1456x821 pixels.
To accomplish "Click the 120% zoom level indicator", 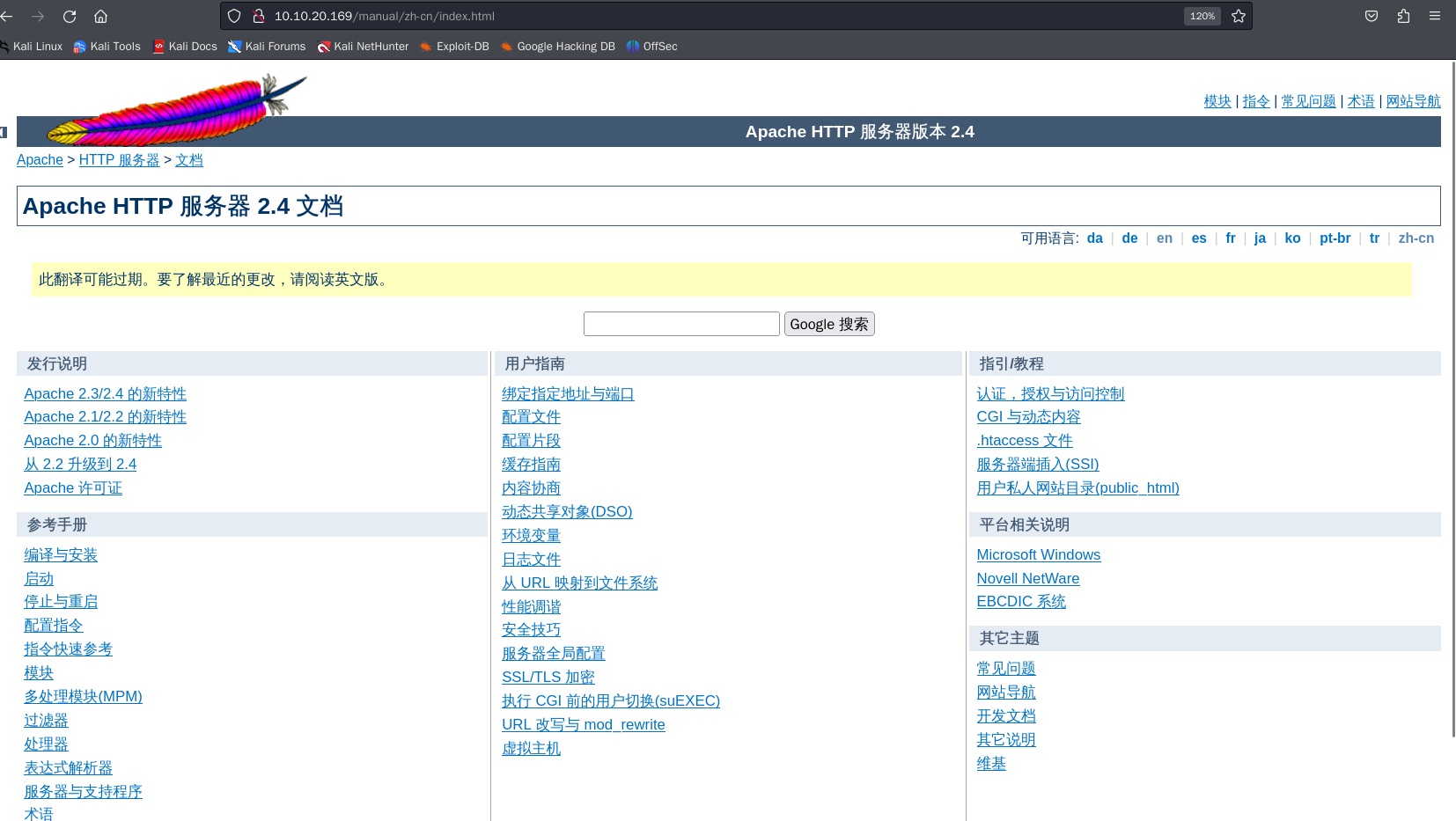I will tap(1202, 16).
